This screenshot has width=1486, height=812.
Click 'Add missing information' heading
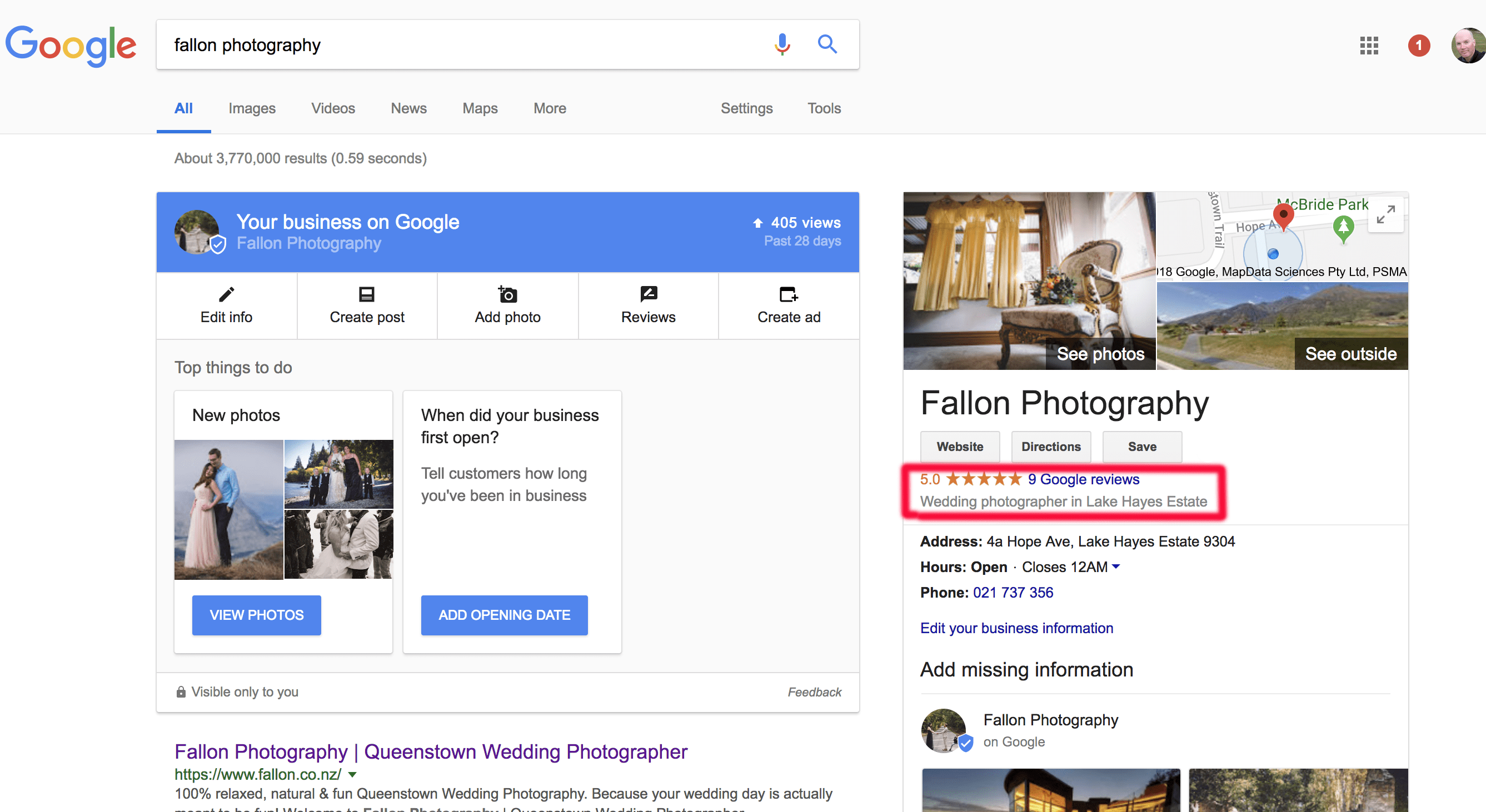(1027, 669)
